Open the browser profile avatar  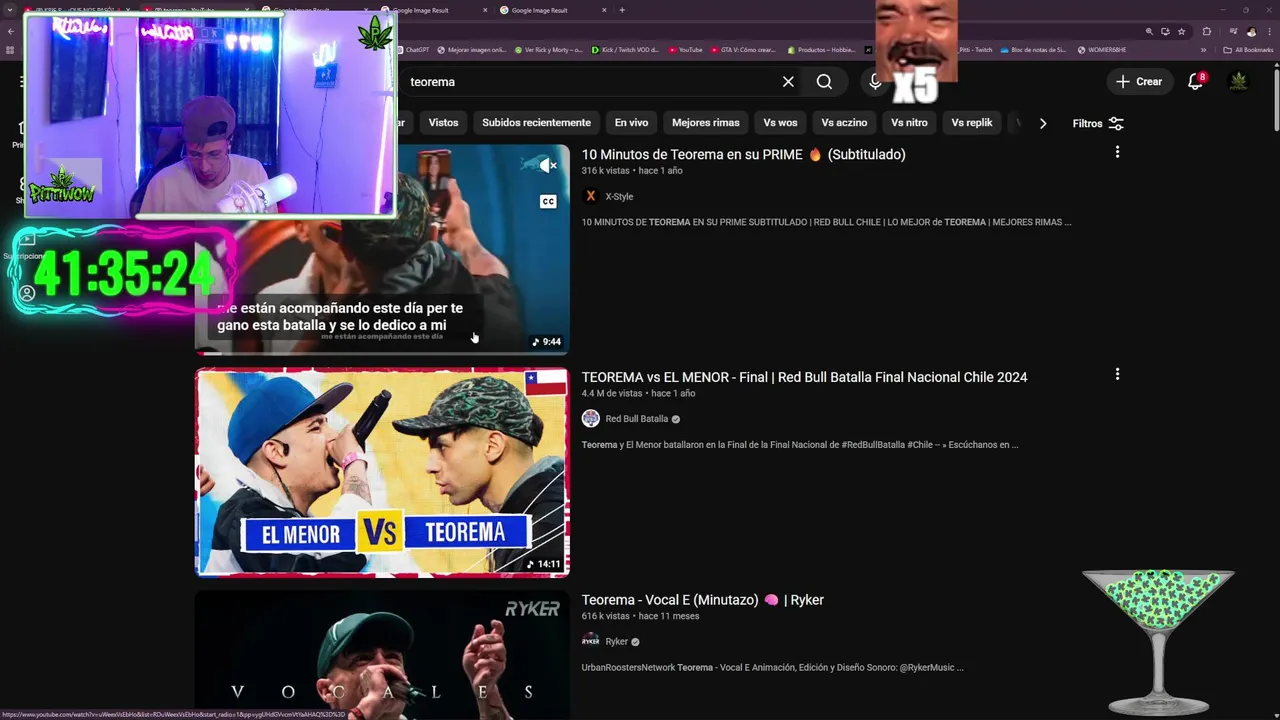pyautogui.click(x=1251, y=31)
